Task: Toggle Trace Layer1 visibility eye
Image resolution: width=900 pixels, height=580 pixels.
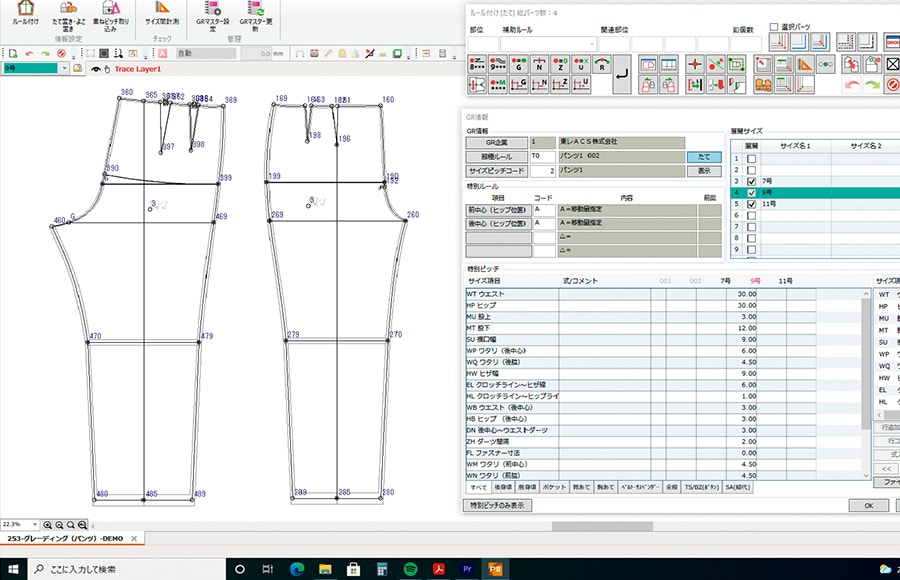Action: point(96,69)
